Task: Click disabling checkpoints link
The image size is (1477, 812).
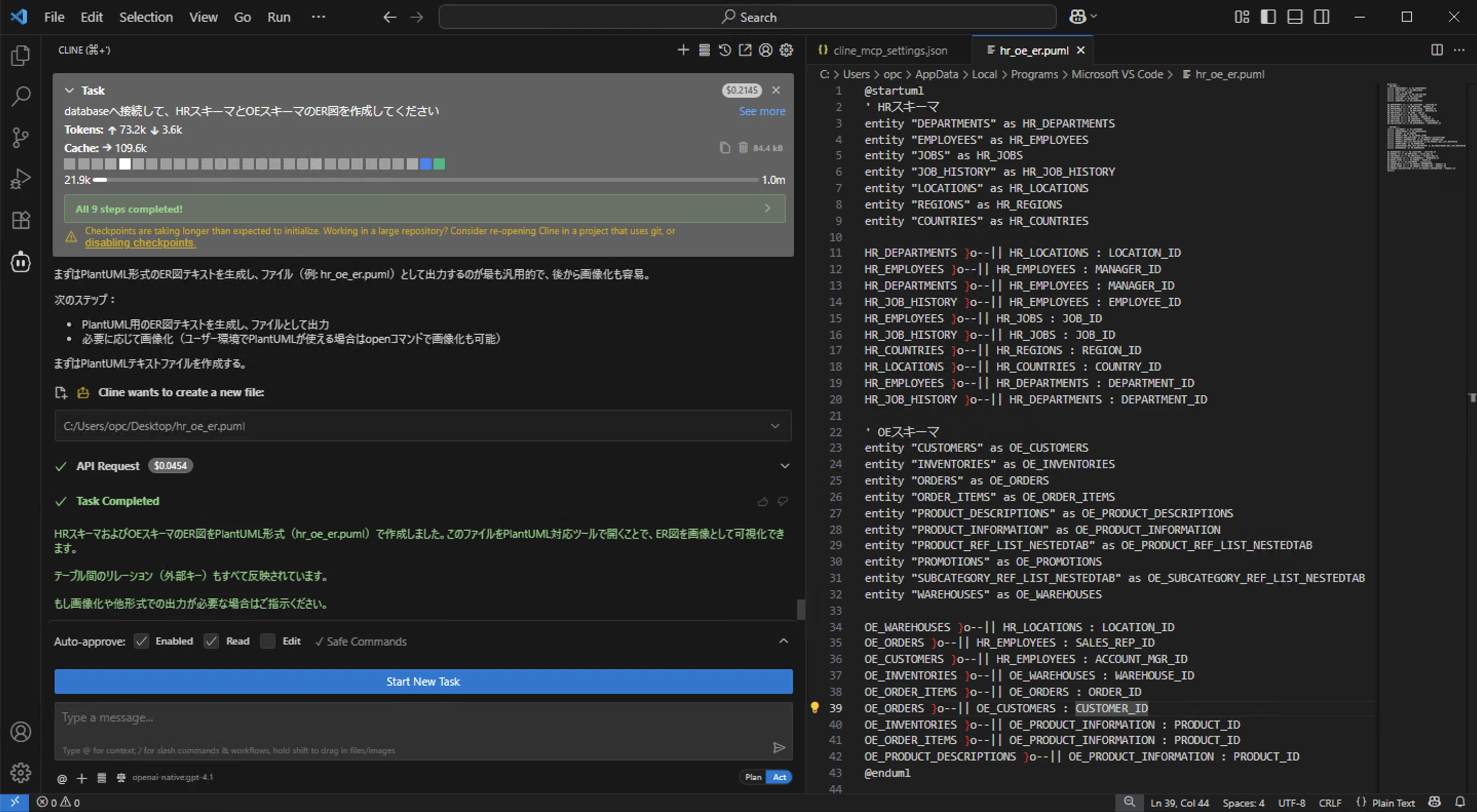Action: click(140, 243)
